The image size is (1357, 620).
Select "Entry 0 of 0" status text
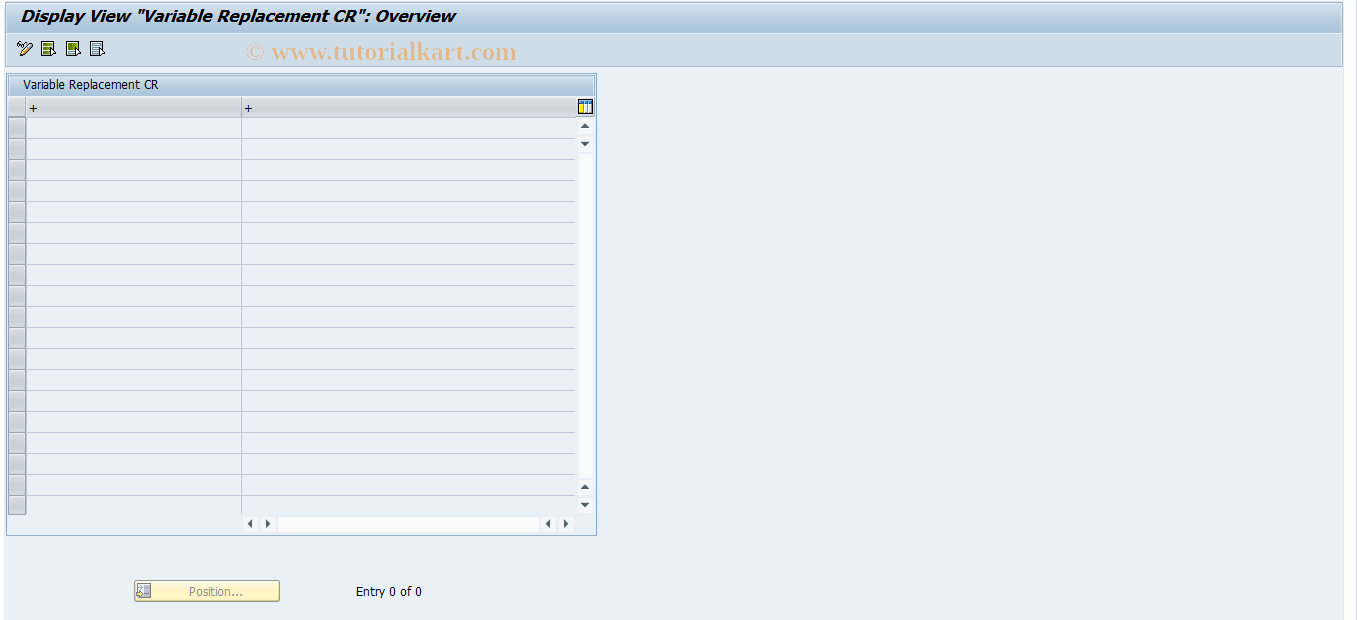(389, 592)
